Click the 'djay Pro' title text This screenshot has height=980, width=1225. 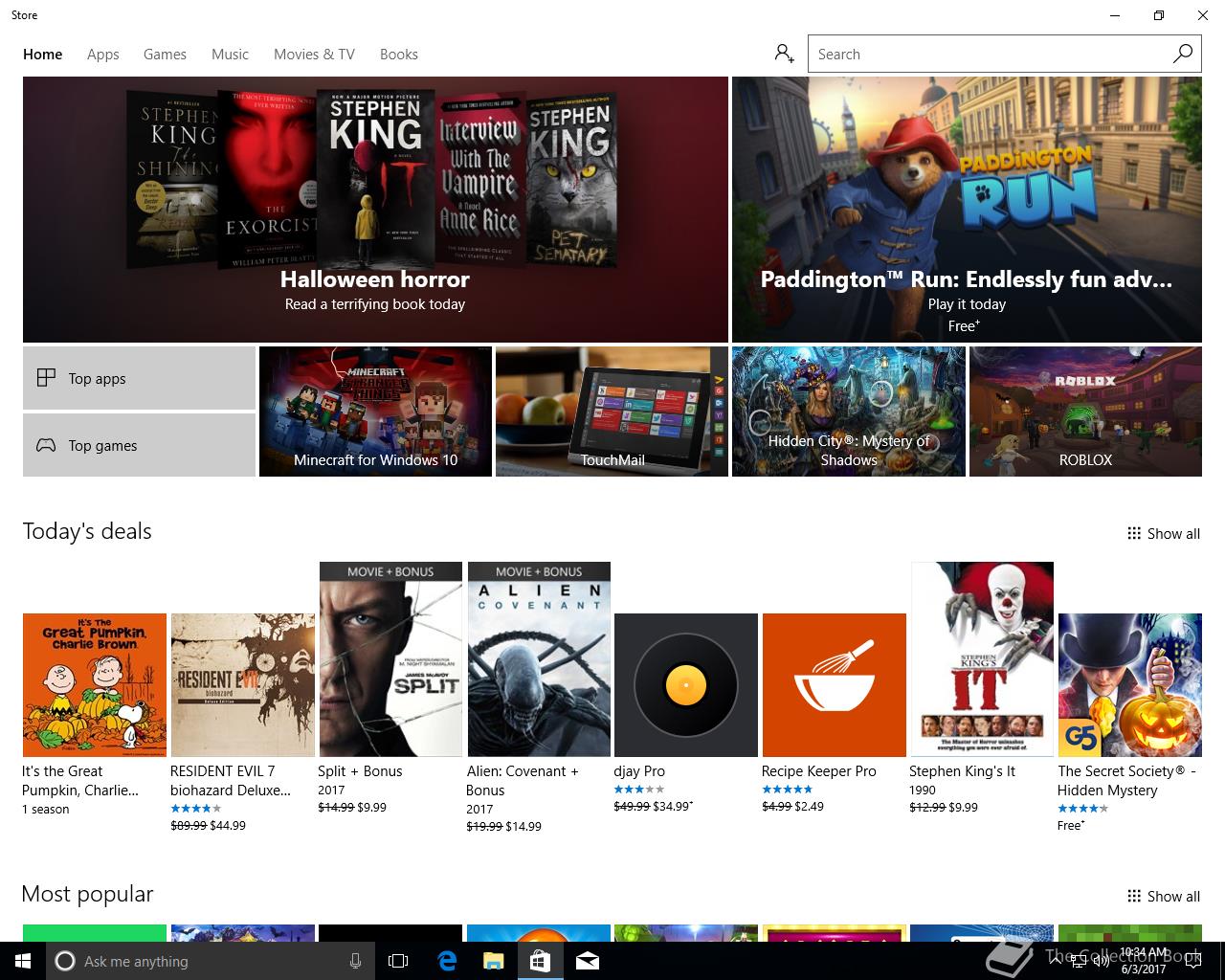coord(639,771)
